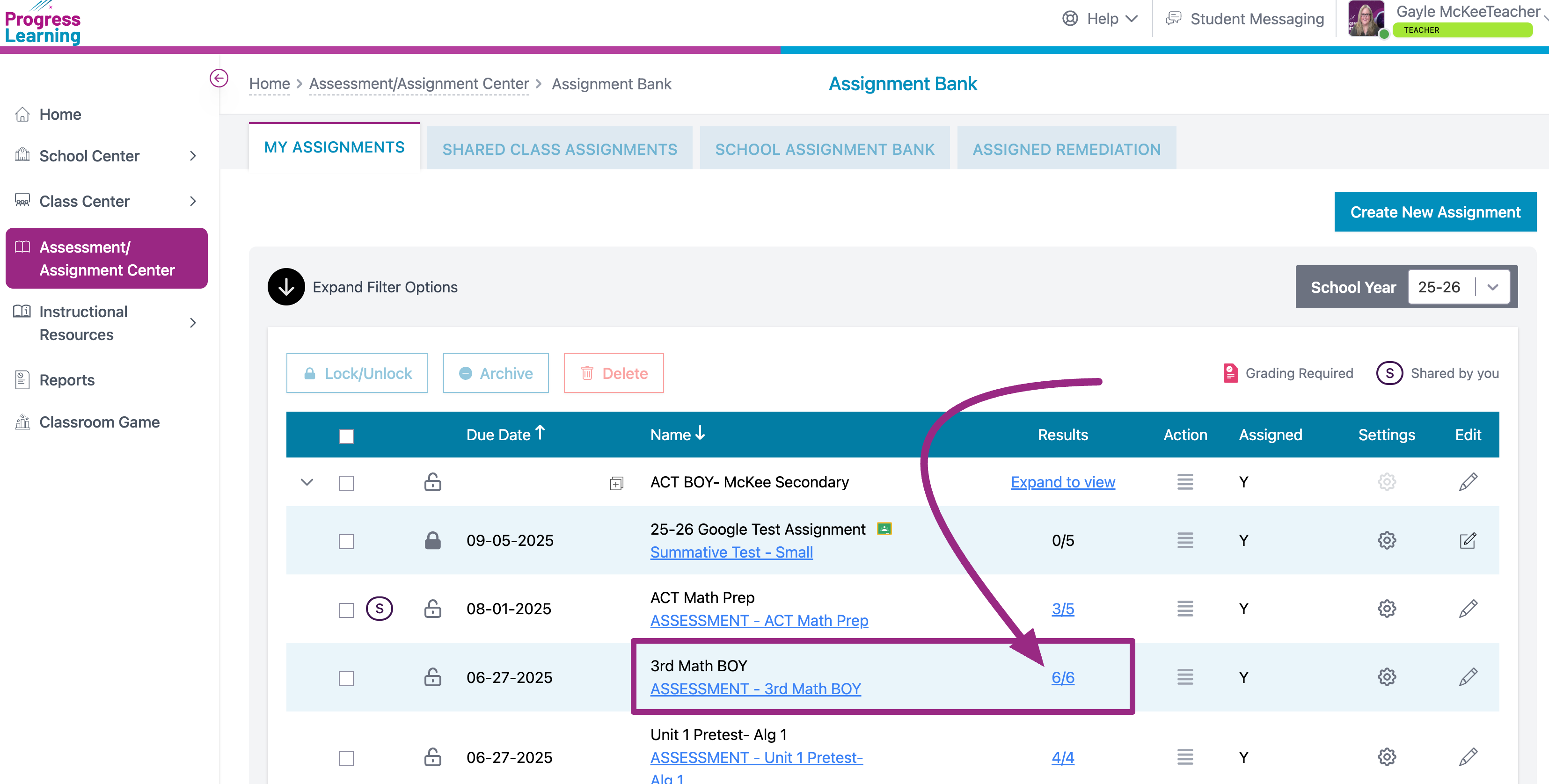Click unlock icon for Unit 1 Pretest- Alg 1
The height and width of the screenshot is (784, 1549).
coord(433,757)
